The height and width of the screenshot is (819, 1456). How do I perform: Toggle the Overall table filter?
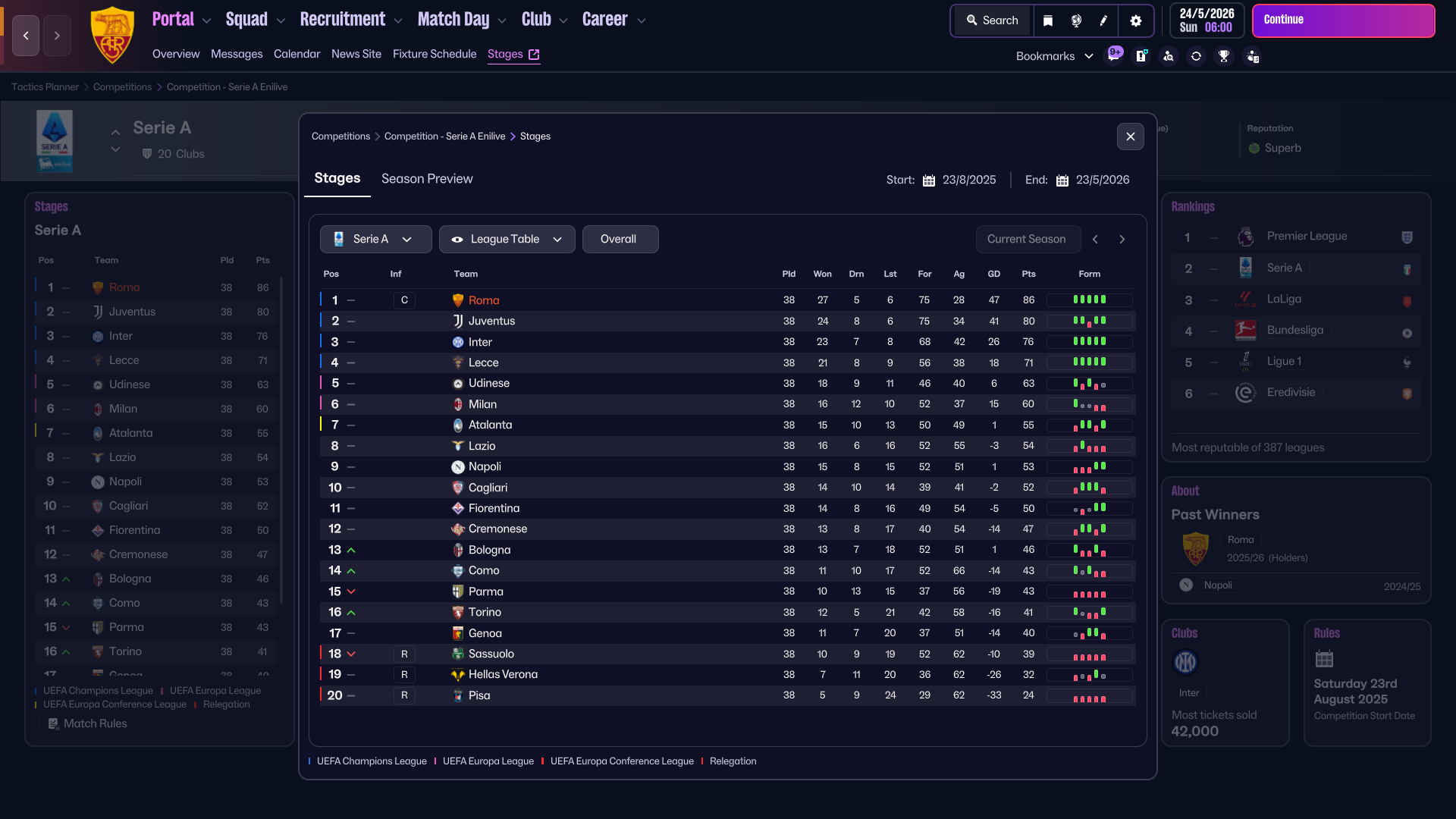click(x=619, y=239)
